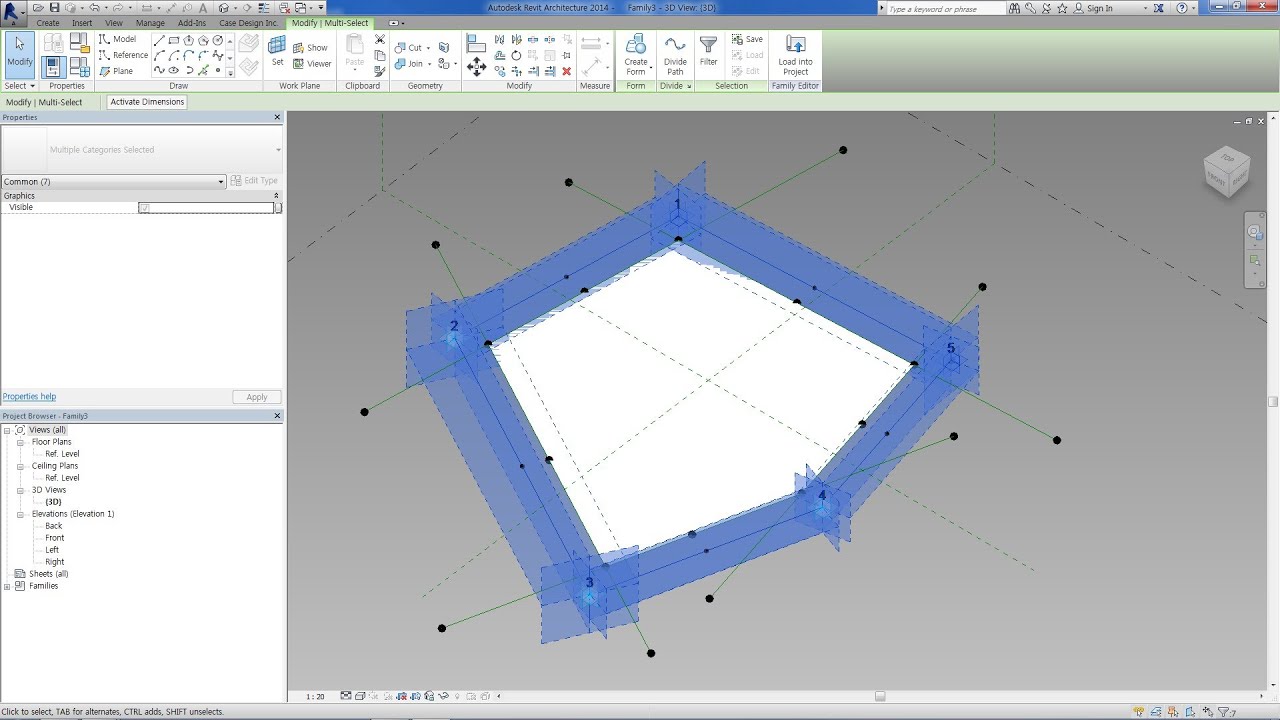Open the Case Design Inc. tab
This screenshot has width=1280, height=720.
[248, 23]
